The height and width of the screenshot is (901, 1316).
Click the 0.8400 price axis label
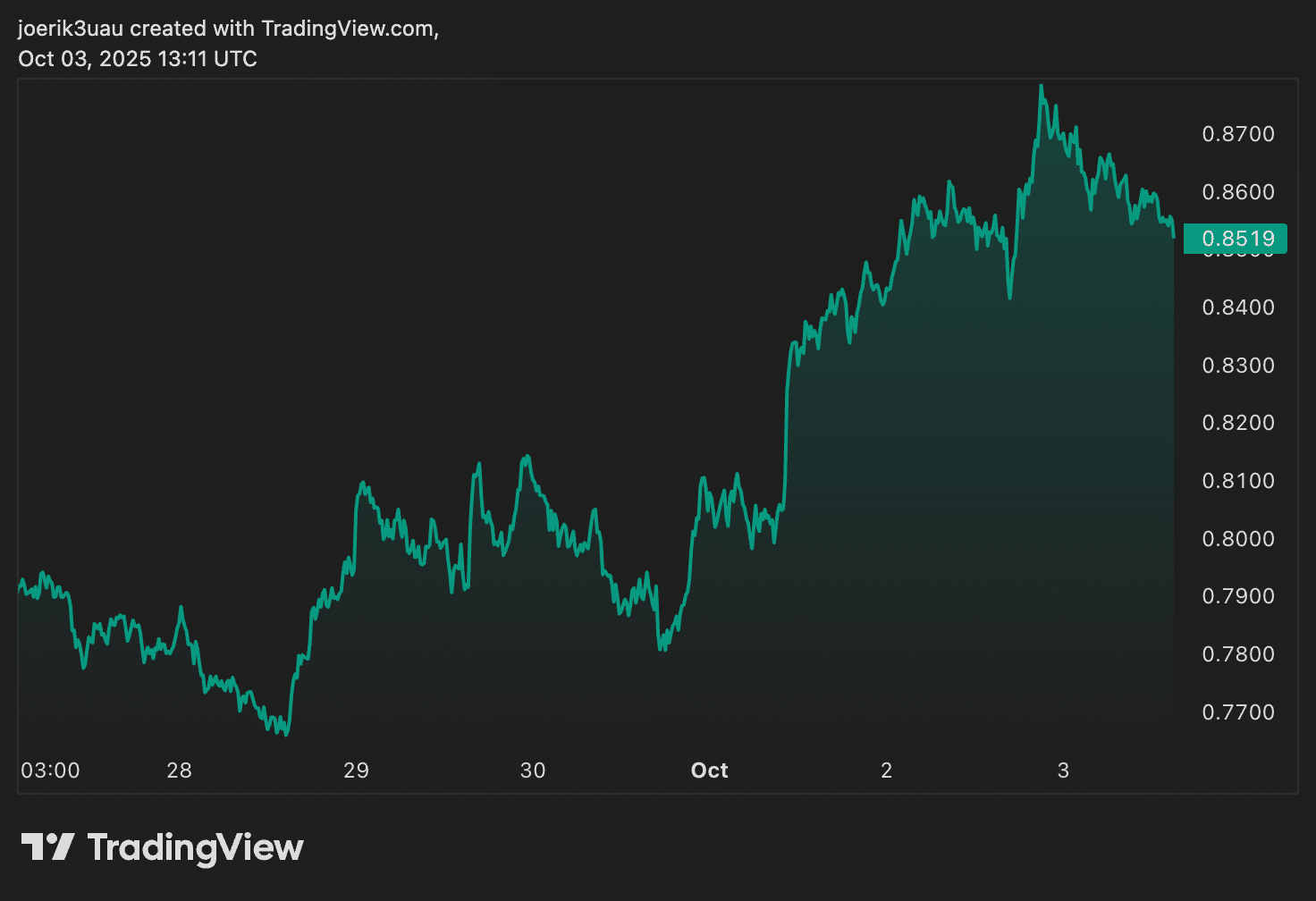1238,307
